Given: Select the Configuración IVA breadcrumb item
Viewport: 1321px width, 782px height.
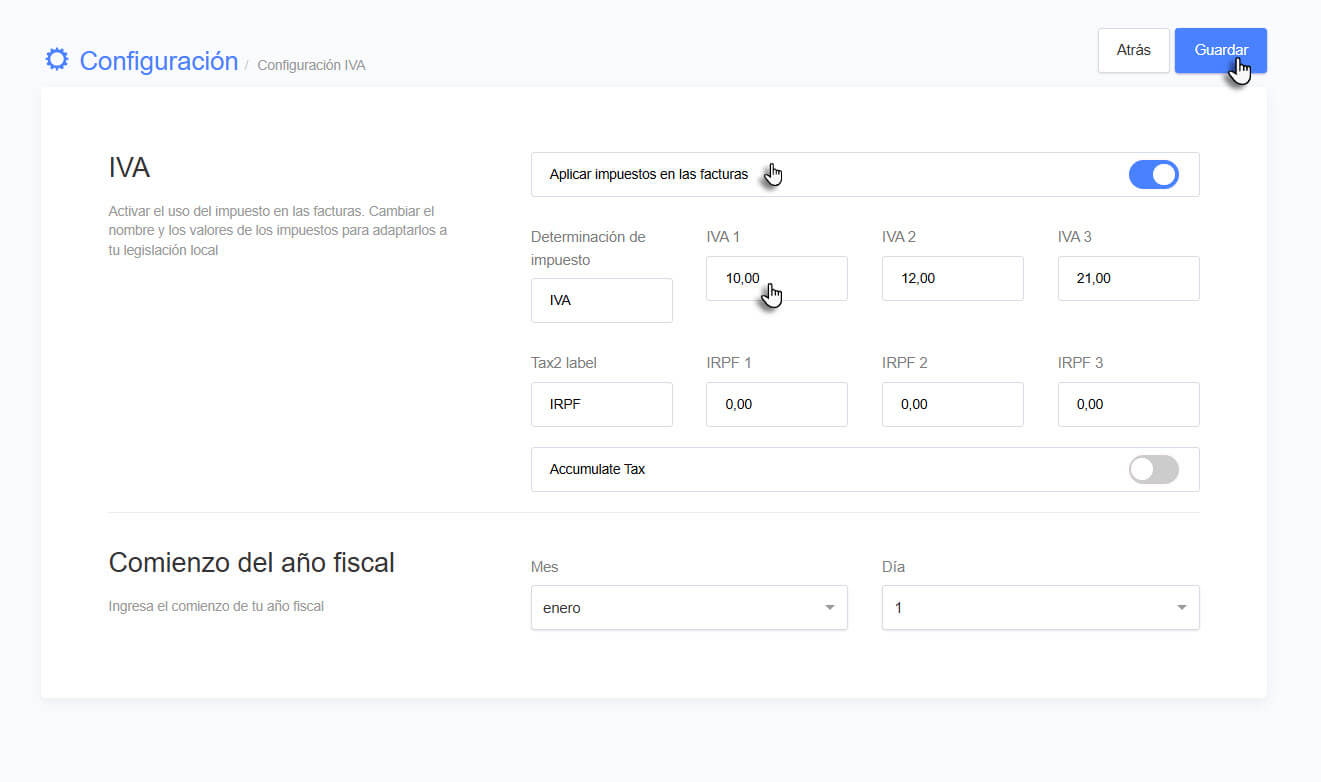Looking at the screenshot, I should 311,66.
